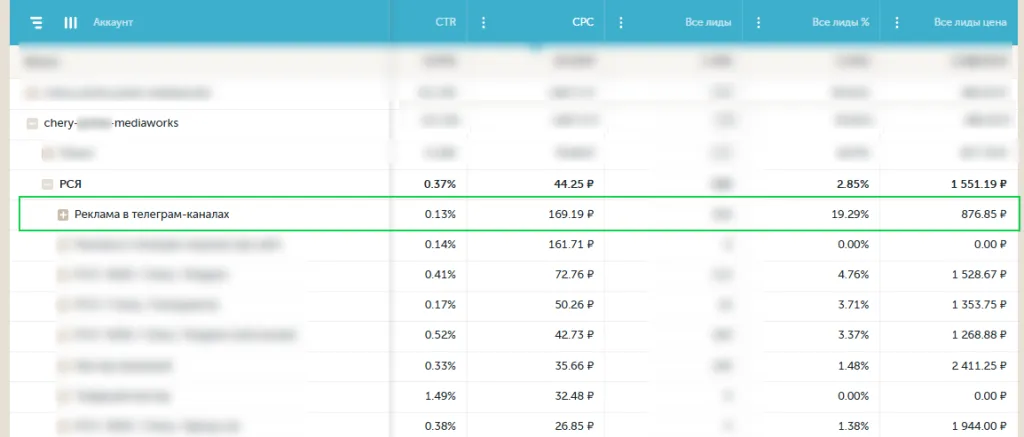Collapse the РСЯ group
Screen dimensions: 1024x437
[x=47, y=184]
